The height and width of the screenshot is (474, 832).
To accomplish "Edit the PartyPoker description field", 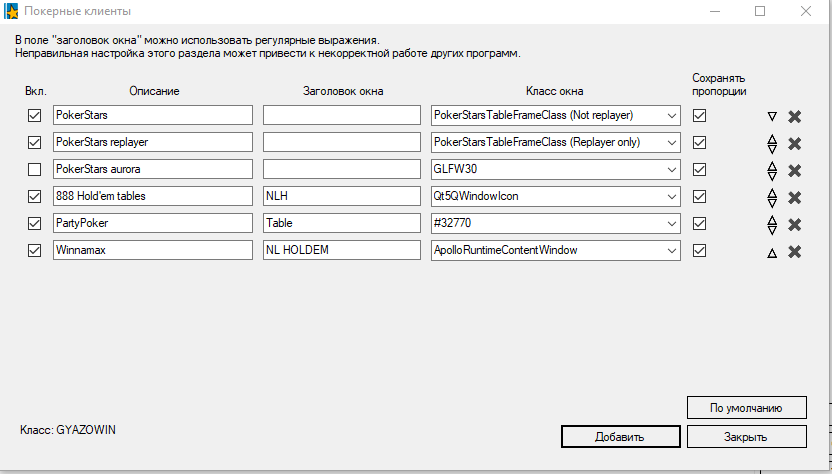I will pos(153,223).
